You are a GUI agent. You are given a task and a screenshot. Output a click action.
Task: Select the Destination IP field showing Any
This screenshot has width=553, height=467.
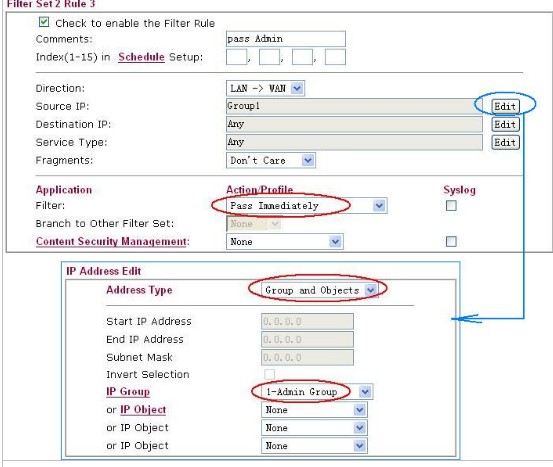354,124
